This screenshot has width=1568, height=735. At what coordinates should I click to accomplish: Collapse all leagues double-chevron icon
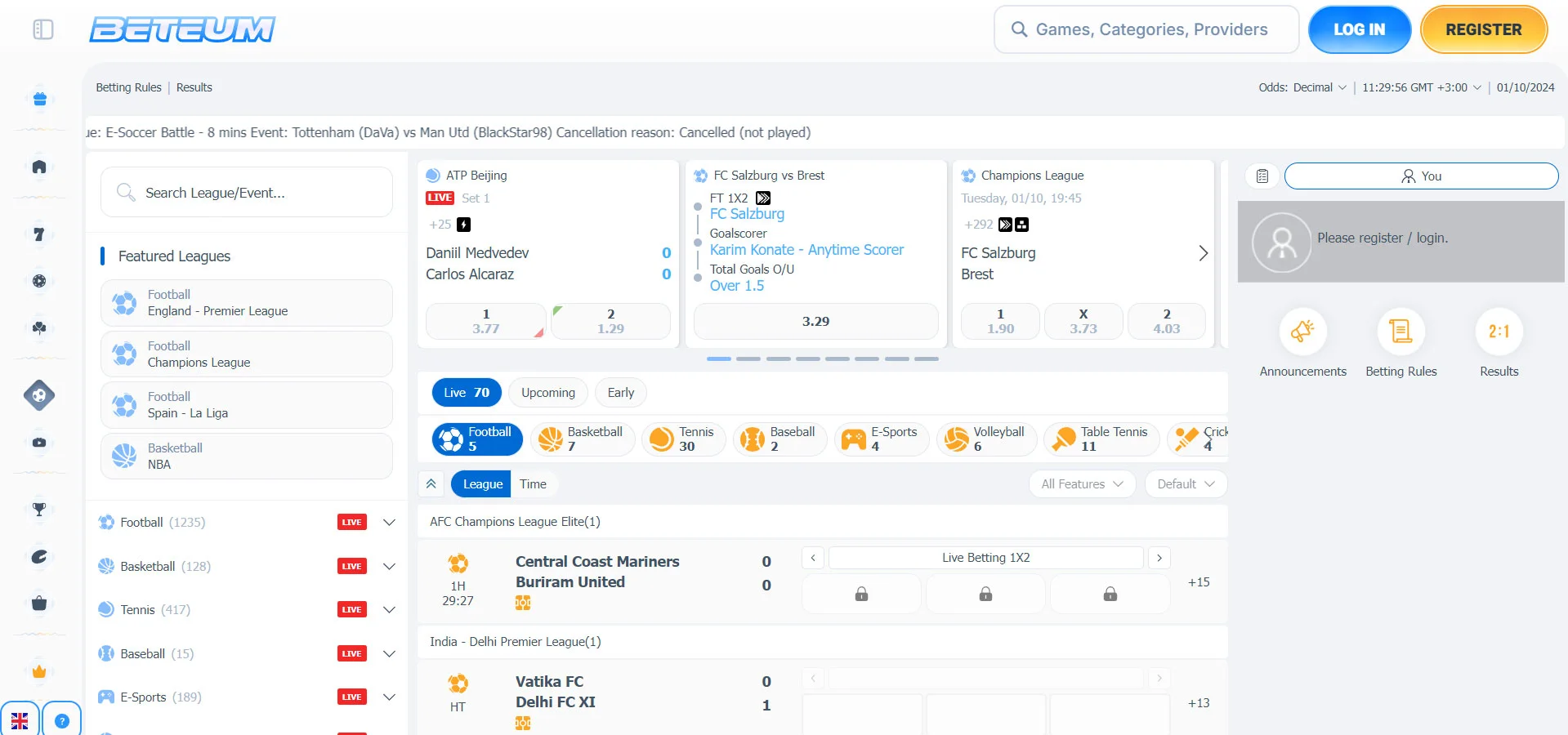[431, 483]
